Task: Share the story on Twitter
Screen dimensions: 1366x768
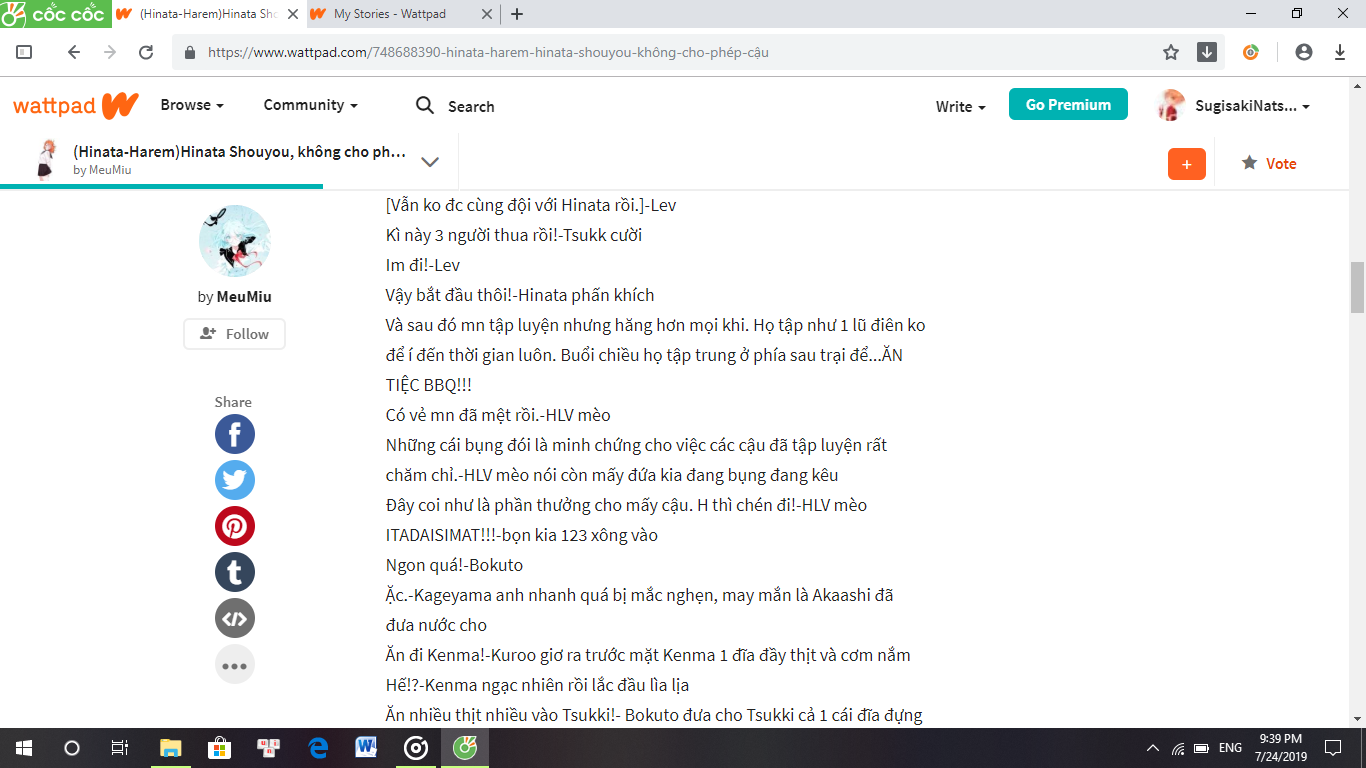Action: (x=235, y=480)
